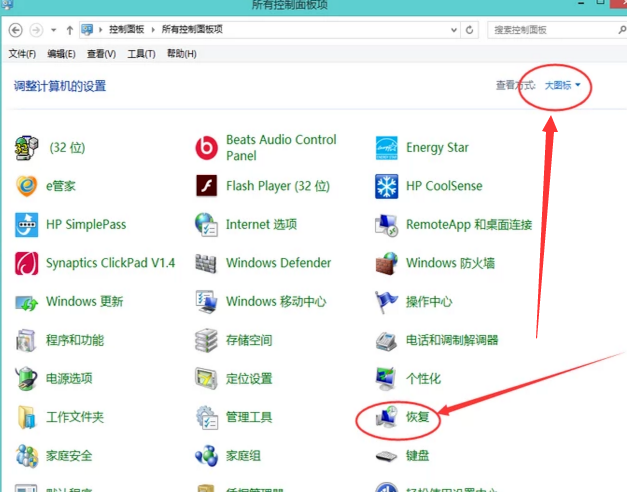Click the Energy Star icon
The image size is (627, 492).
tap(387, 148)
